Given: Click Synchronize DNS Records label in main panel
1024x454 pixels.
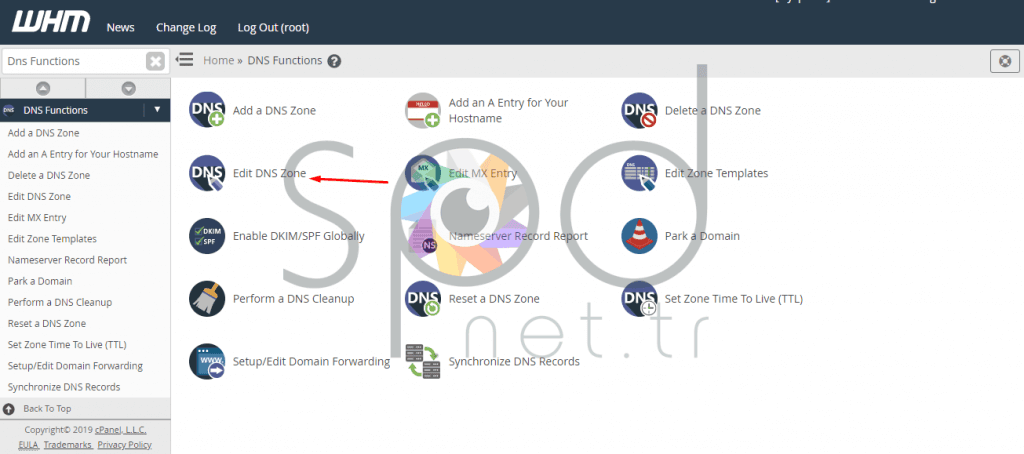Looking at the screenshot, I should pyautogui.click(x=515, y=361).
